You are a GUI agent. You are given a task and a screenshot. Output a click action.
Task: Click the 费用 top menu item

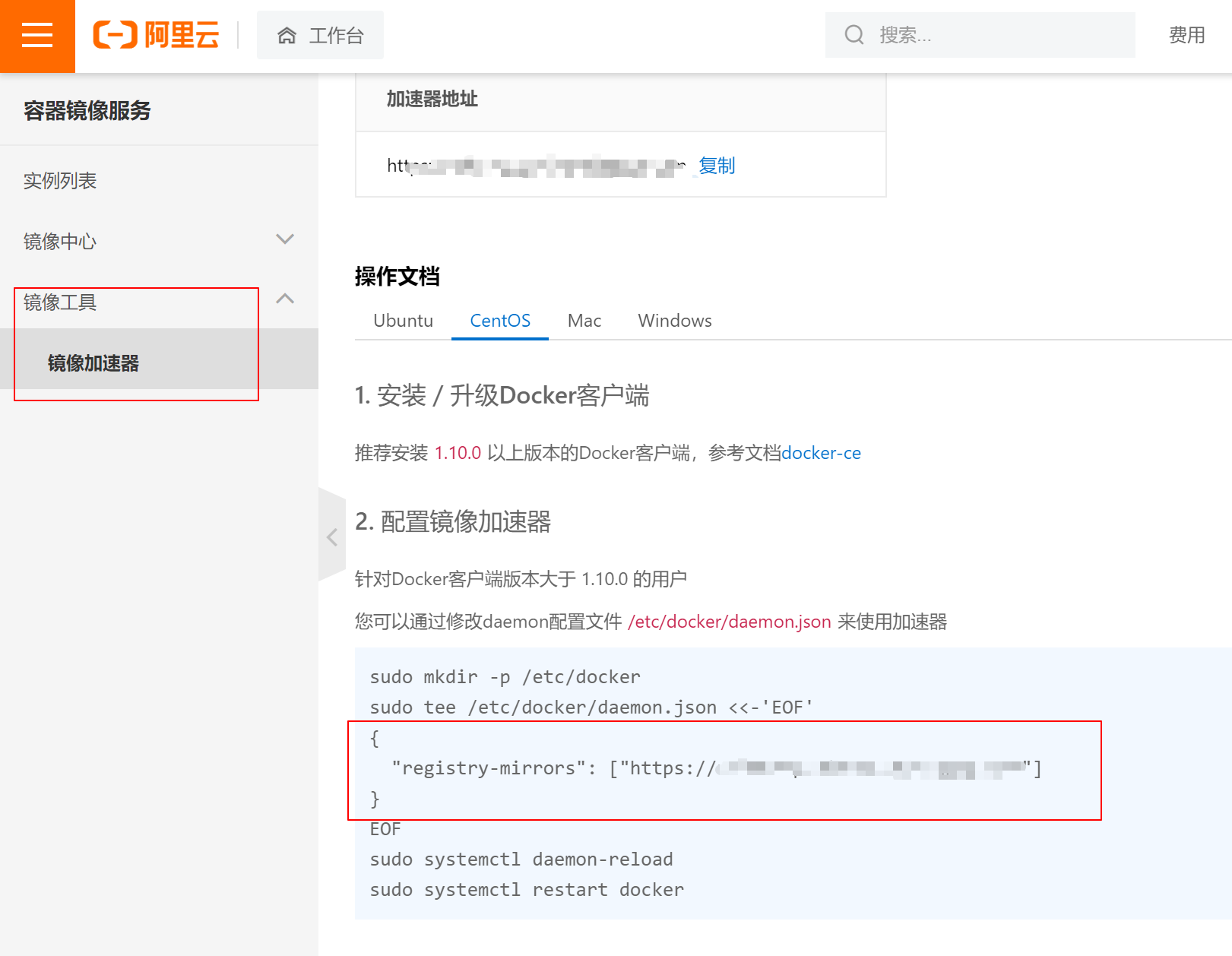[1186, 35]
